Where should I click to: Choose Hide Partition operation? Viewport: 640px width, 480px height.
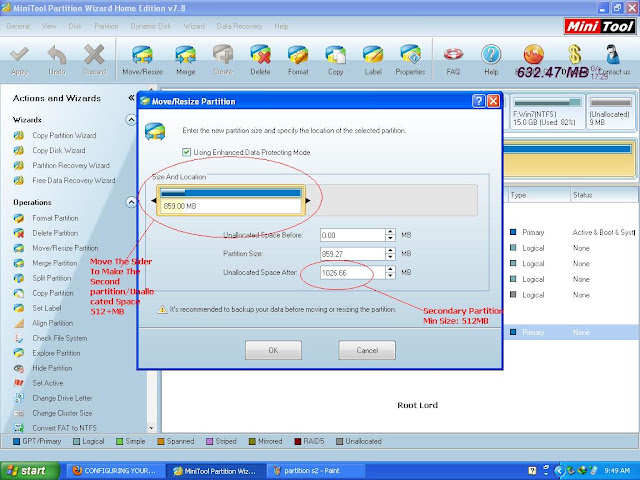click(52, 368)
